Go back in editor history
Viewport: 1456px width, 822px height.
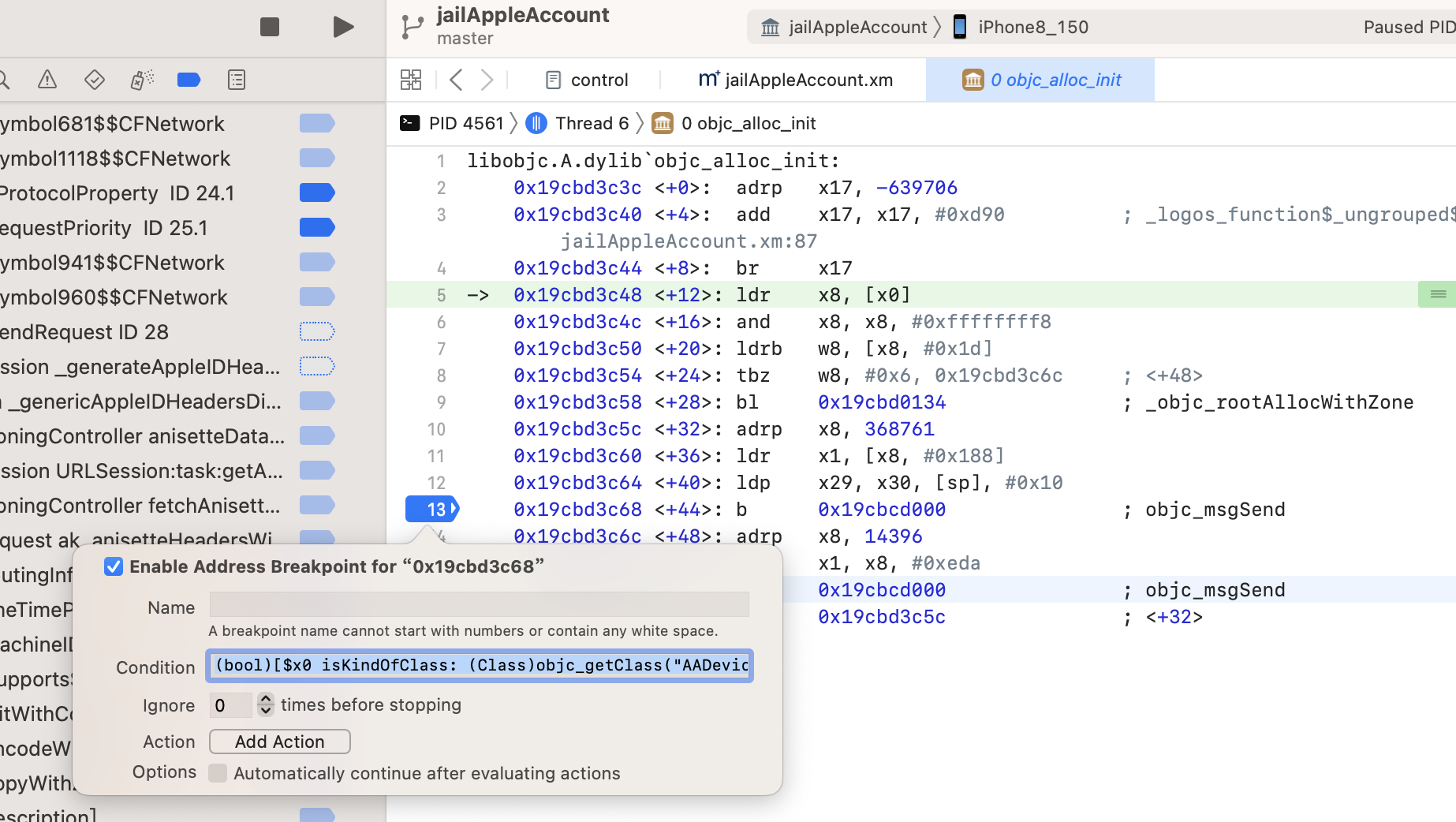pos(456,80)
